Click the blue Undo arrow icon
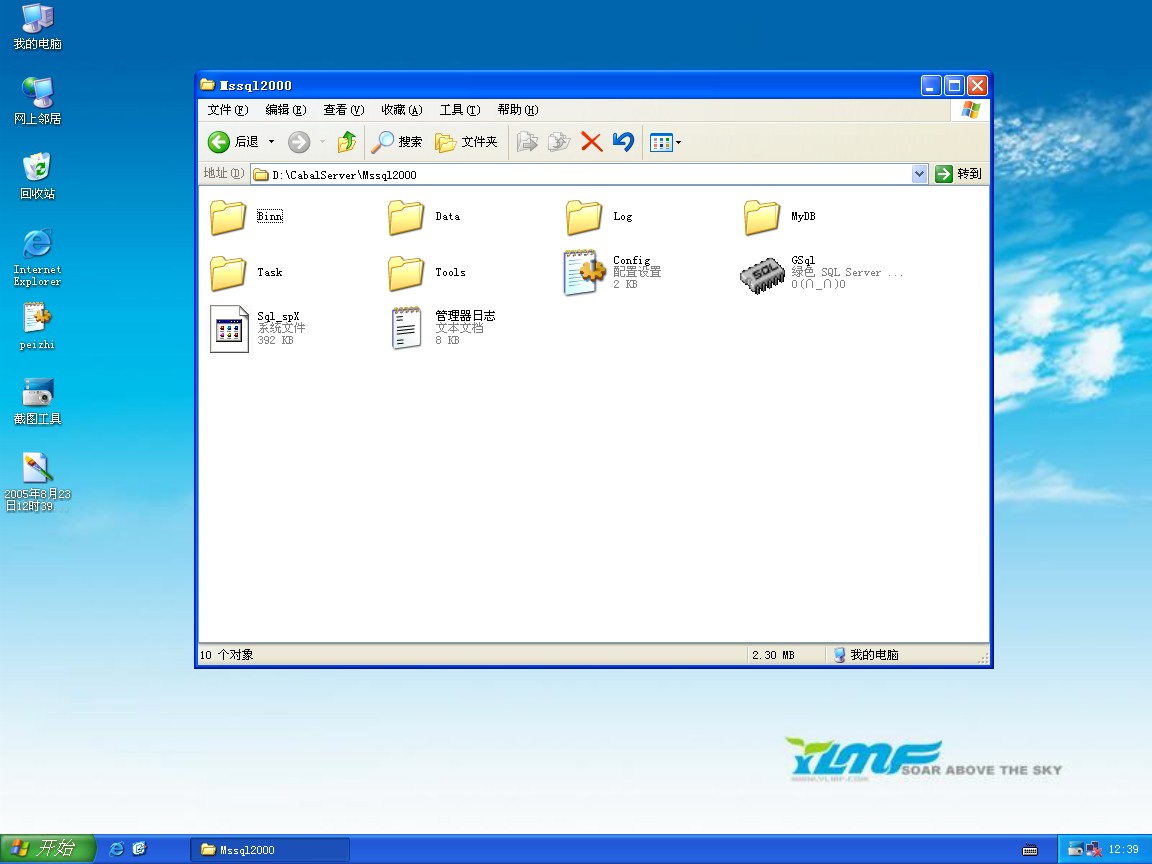The height and width of the screenshot is (864, 1152). (623, 142)
